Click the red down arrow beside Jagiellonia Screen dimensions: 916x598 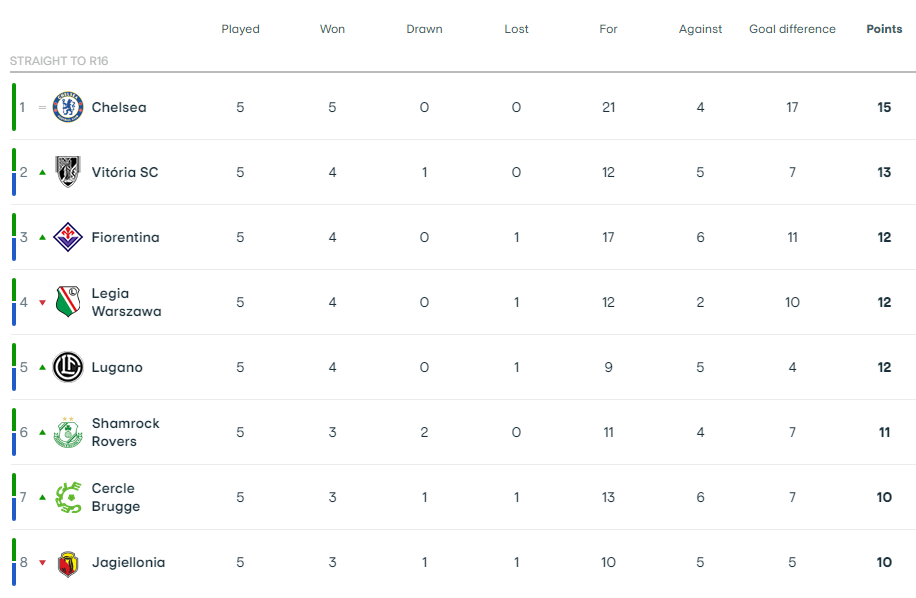[42, 563]
